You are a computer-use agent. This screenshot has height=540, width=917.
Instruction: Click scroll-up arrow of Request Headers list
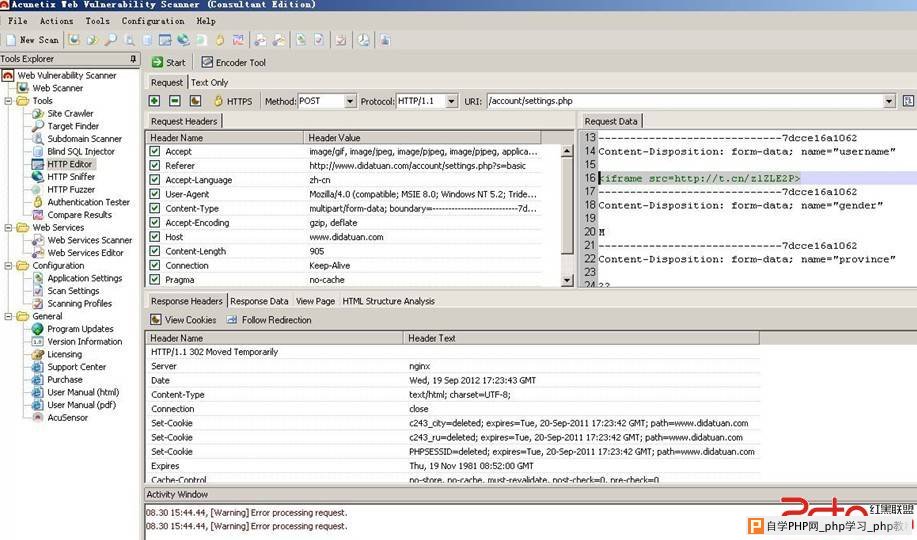(567, 151)
